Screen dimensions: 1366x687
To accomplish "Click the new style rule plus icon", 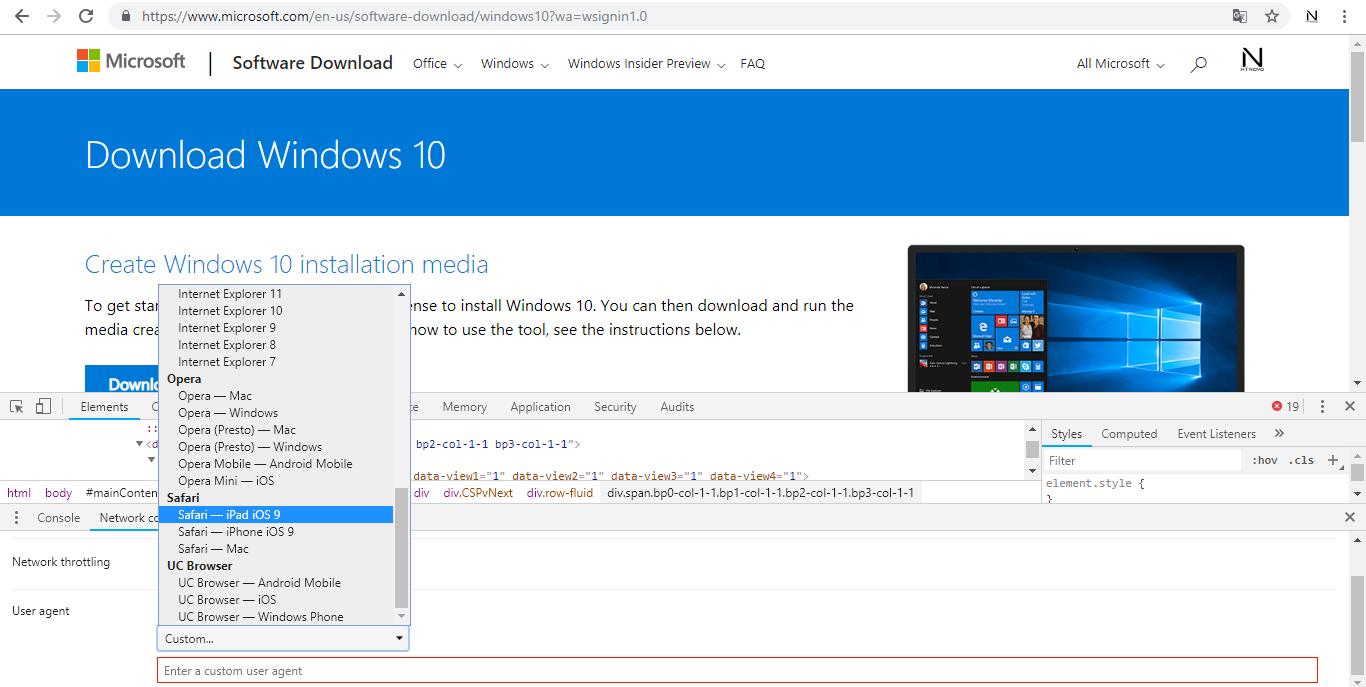I will [x=1332, y=460].
